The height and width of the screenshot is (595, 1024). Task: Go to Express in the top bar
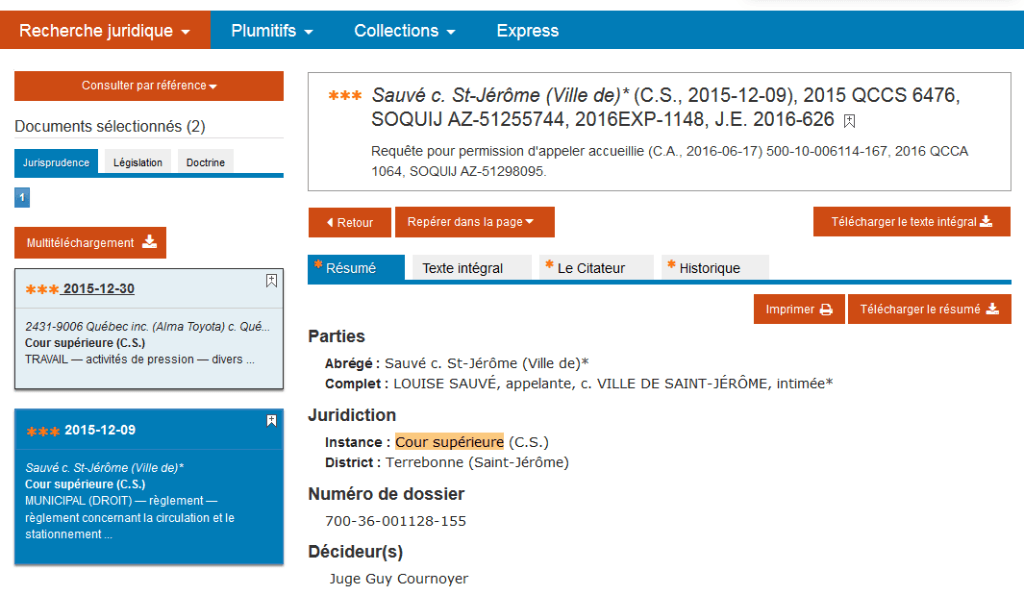click(528, 31)
